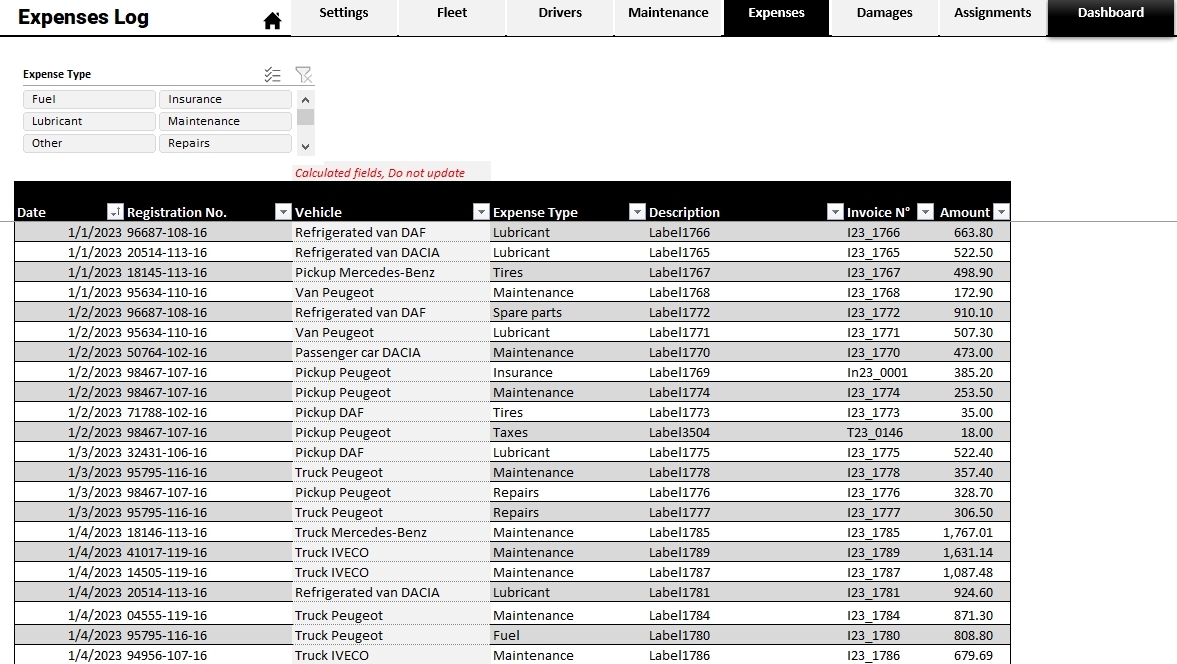Image resolution: width=1177 pixels, height=664 pixels.
Task: Open Description column filter dropdown
Action: coord(835,212)
